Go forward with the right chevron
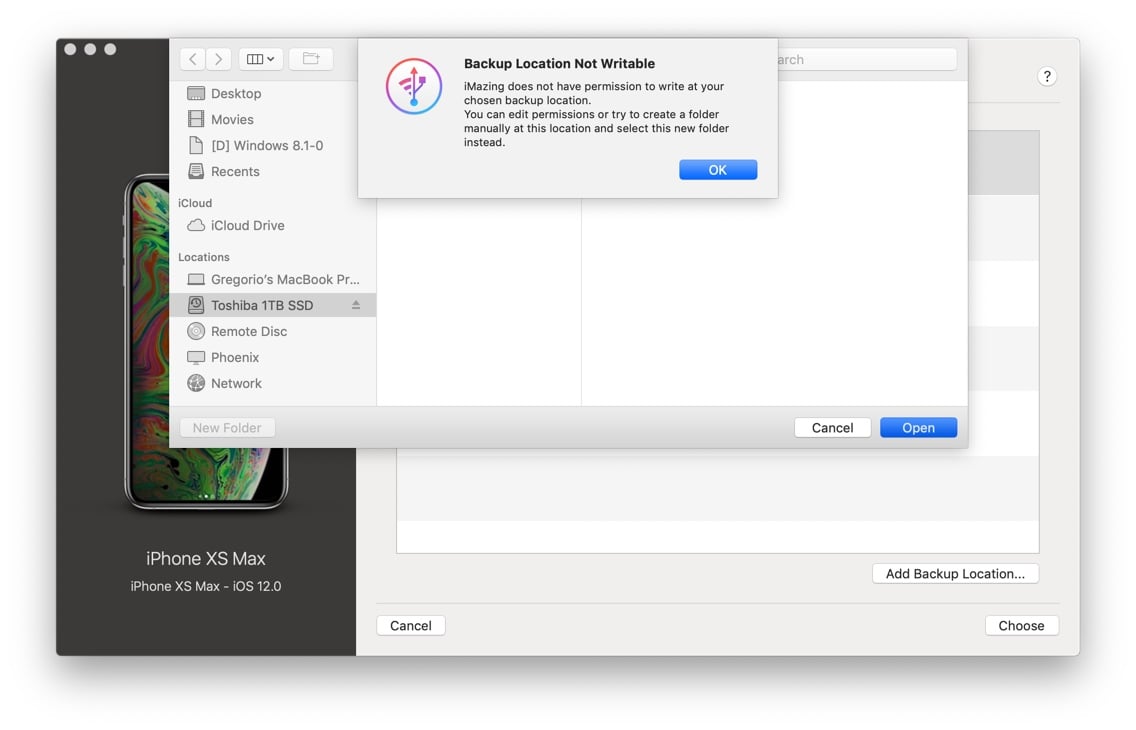 point(219,59)
